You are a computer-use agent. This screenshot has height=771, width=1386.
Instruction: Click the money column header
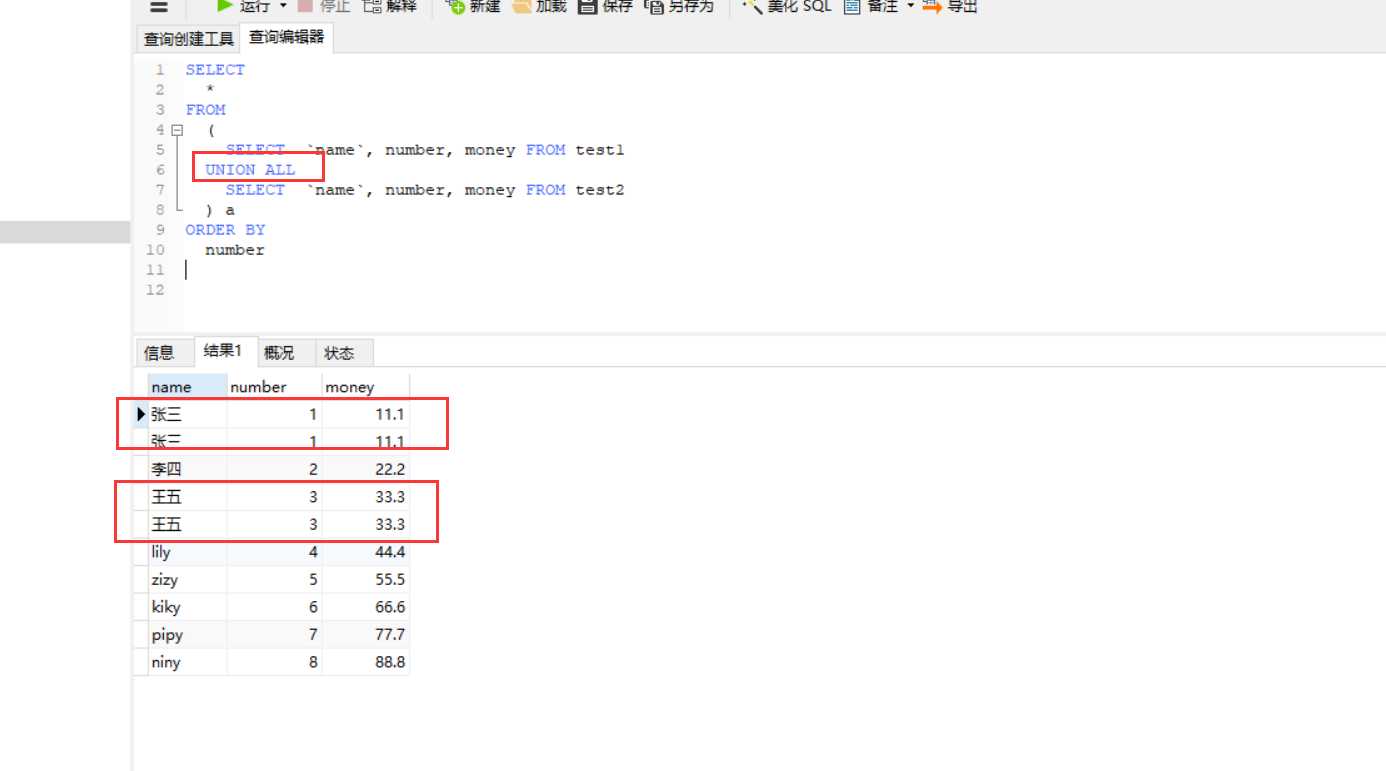coord(365,387)
